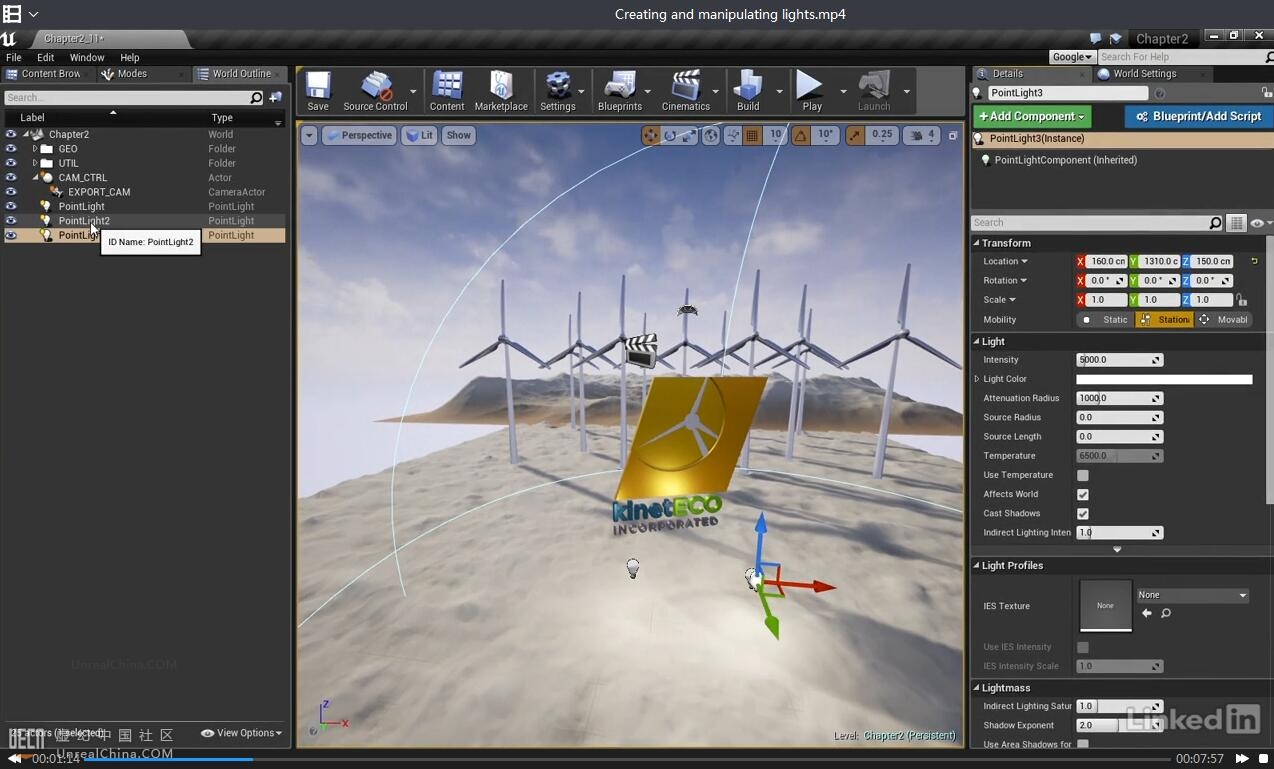1274x769 pixels.
Task: Open camera speed icon in viewport
Action: (x=916, y=135)
